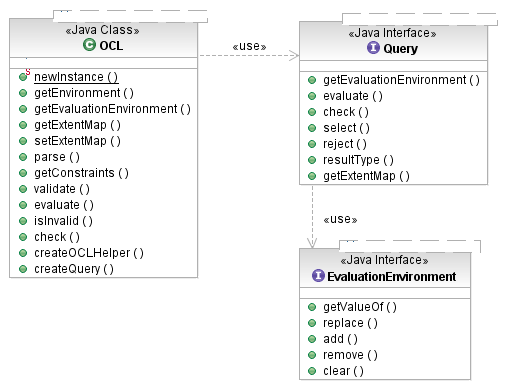Click the green dot beside getValueOf
Screen dimensions: 506x391
312,307
